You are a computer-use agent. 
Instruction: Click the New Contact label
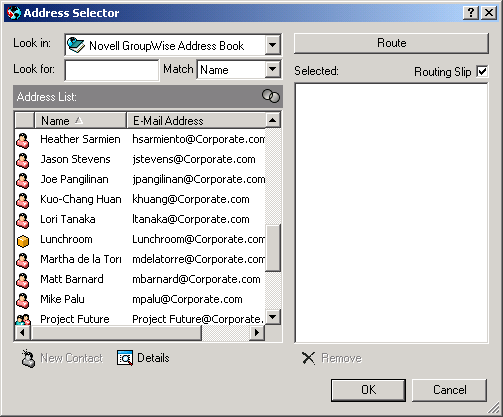click(71, 358)
